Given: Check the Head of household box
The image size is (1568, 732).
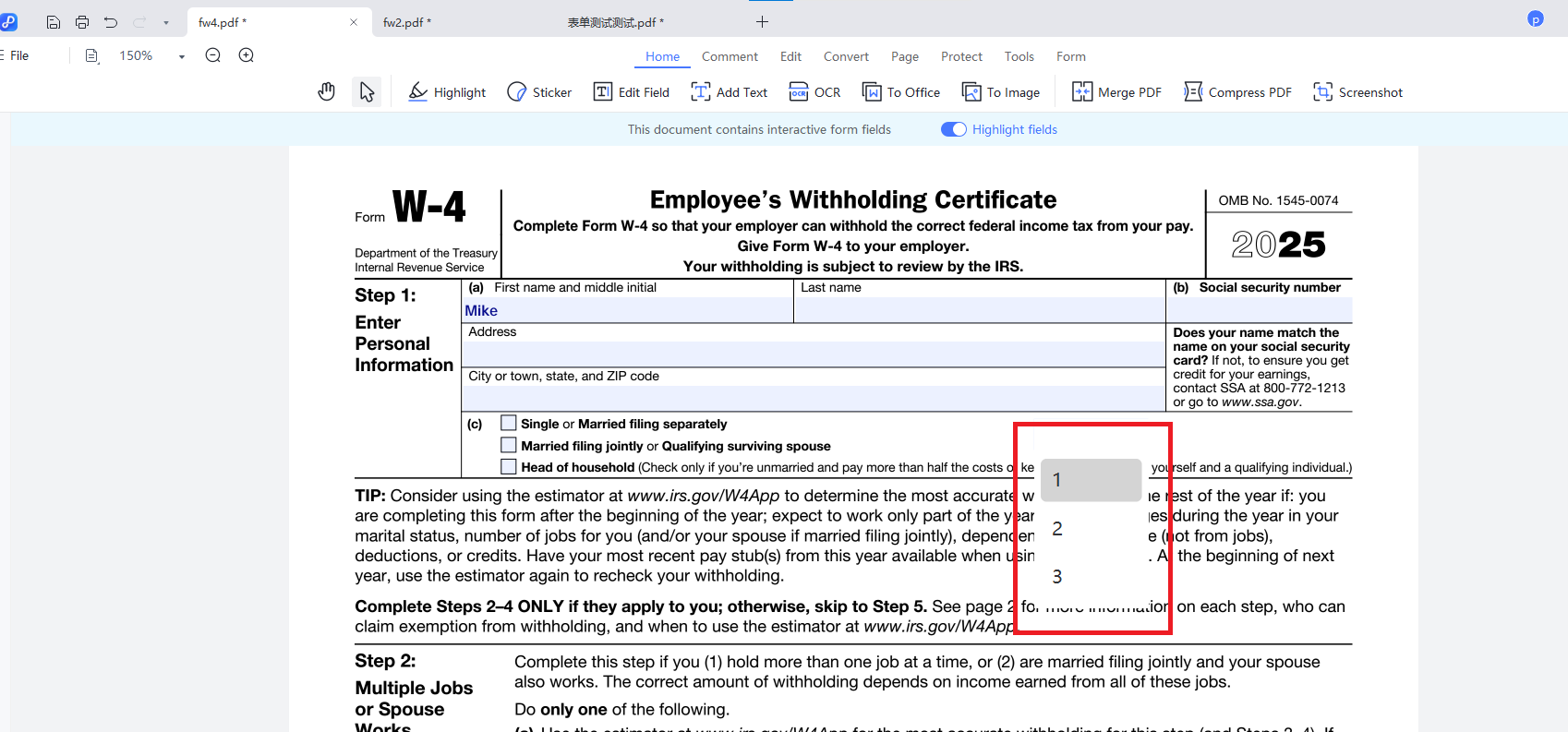Looking at the screenshot, I should [509, 467].
